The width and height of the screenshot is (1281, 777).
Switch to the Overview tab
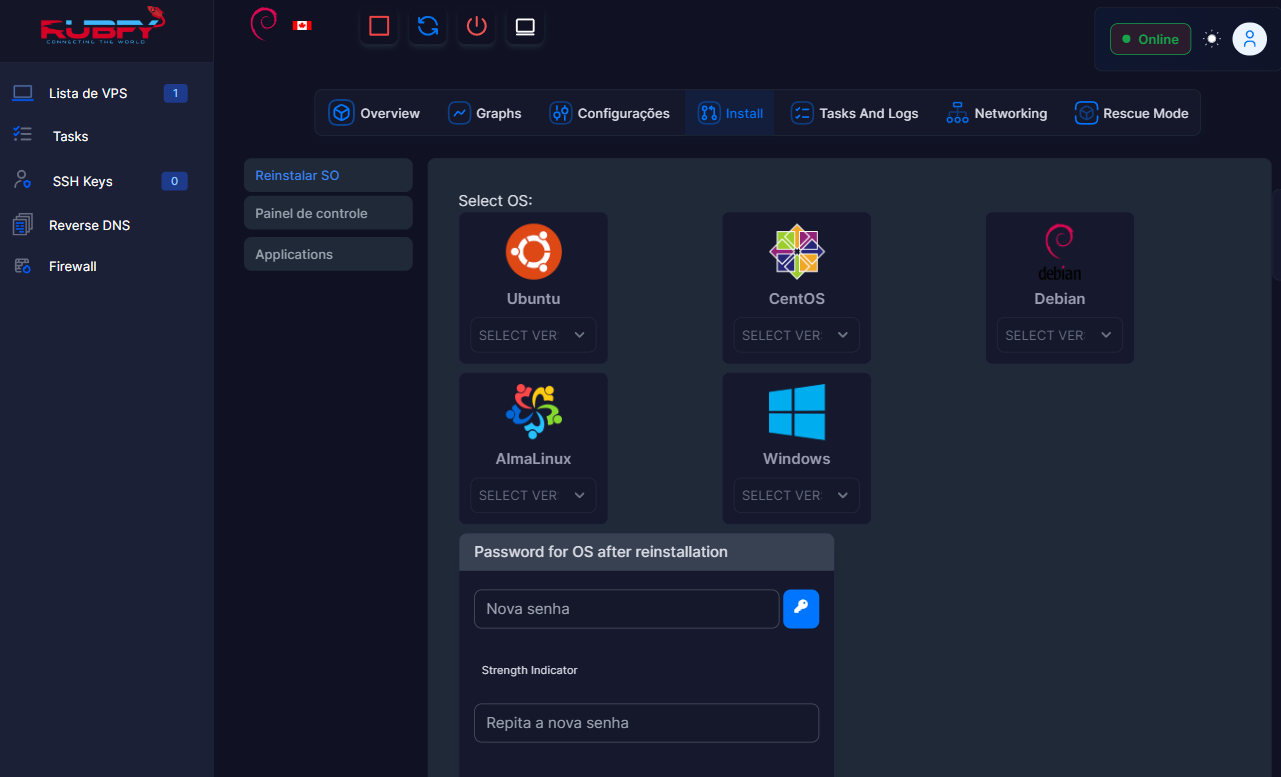point(374,113)
